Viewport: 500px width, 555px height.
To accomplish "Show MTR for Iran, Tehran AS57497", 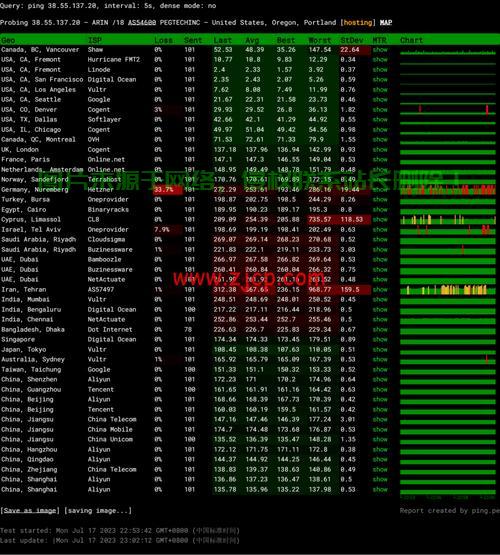I will [x=380, y=290].
